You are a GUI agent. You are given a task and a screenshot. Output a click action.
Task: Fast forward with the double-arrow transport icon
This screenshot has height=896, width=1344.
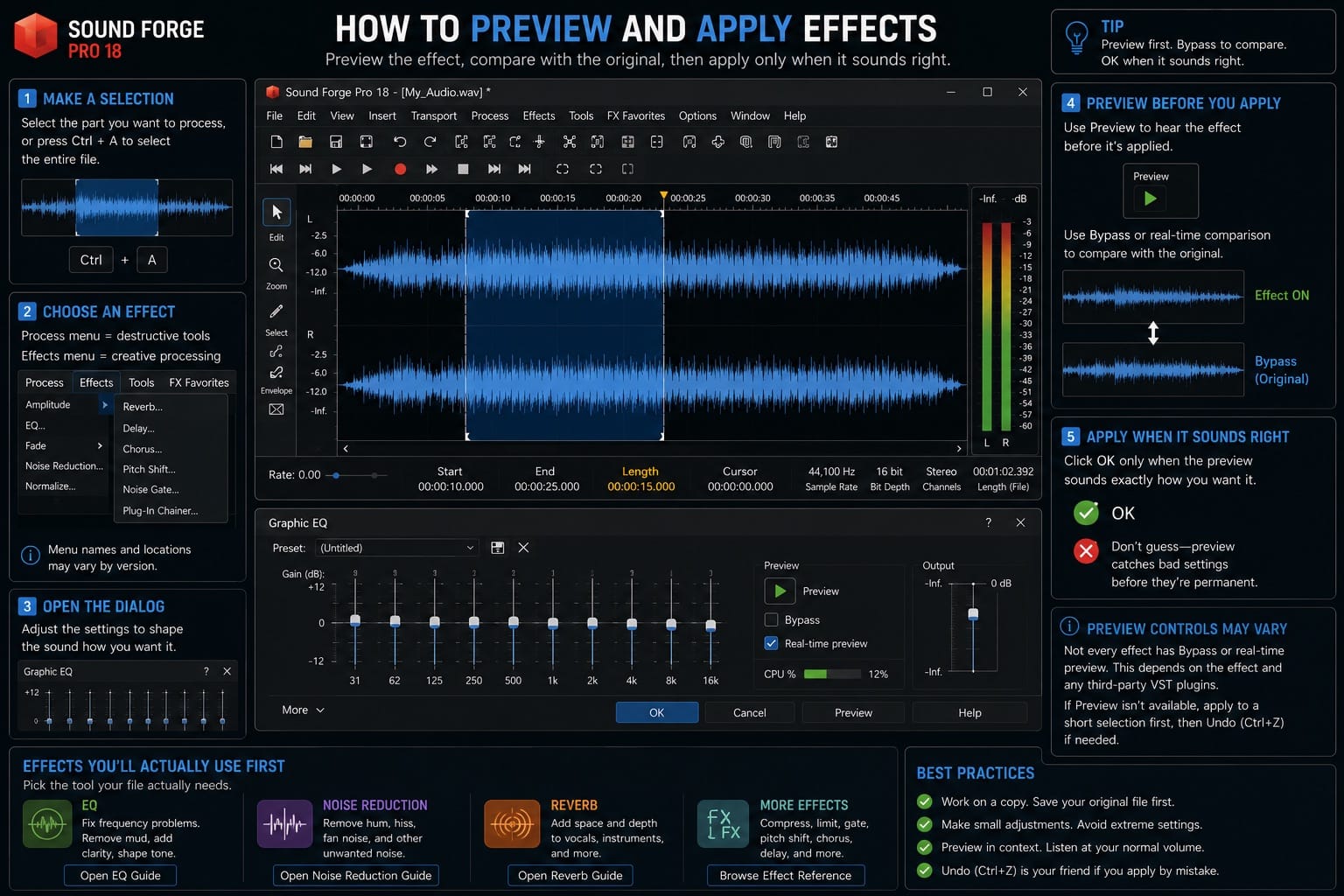point(431,169)
